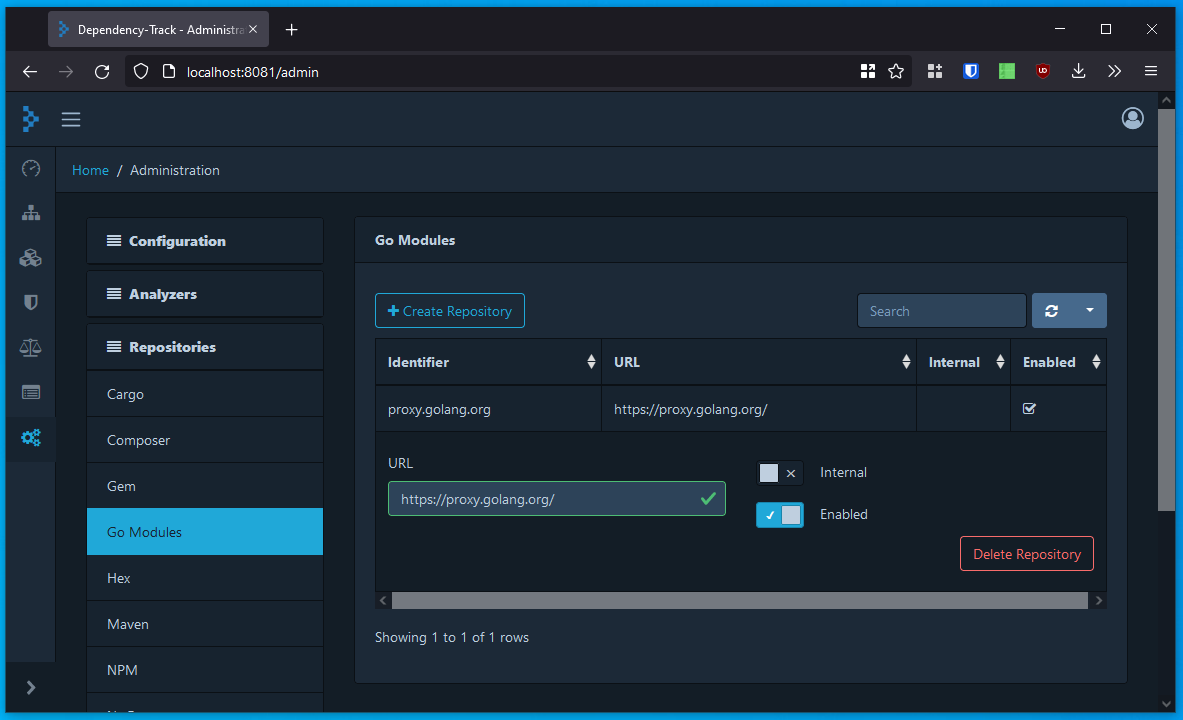Focus the repository Search field
Viewport: 1183px width, 720px height.
click(942, 311)
